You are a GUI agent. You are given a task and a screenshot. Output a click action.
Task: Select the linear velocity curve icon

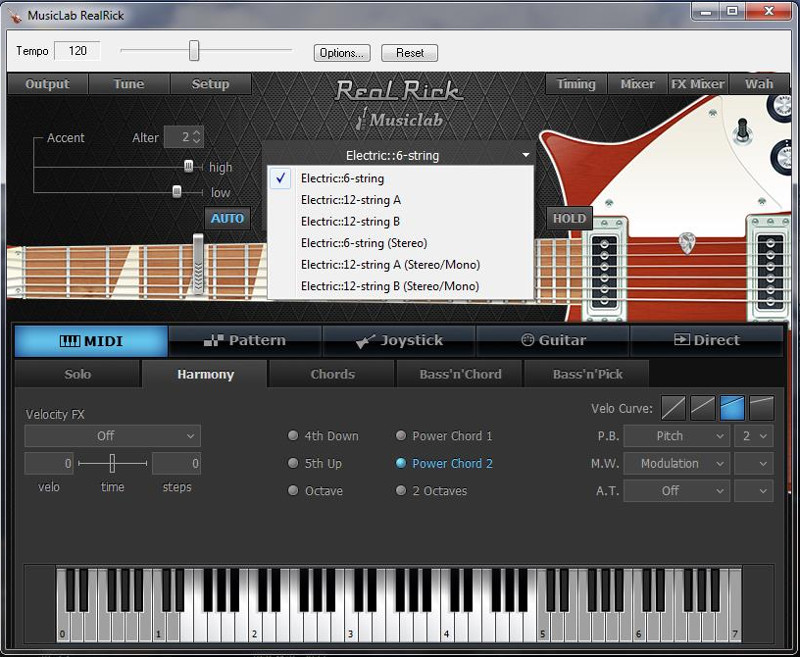pyautogui.click(x=673, y=408)
